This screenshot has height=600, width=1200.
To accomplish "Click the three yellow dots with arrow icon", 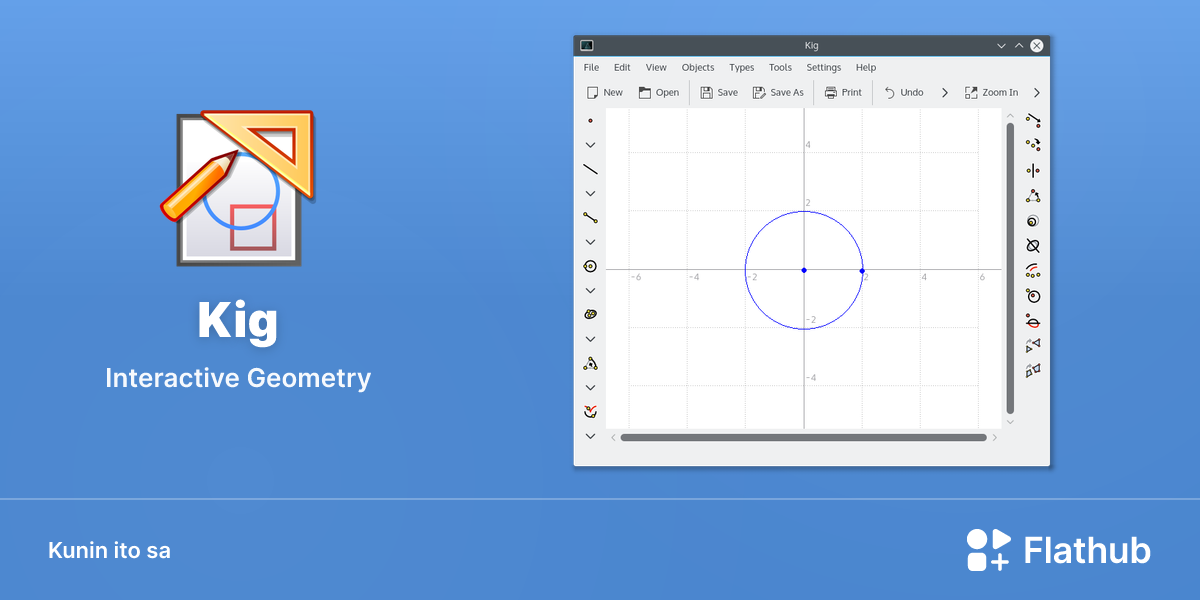I will (1033, 145).
